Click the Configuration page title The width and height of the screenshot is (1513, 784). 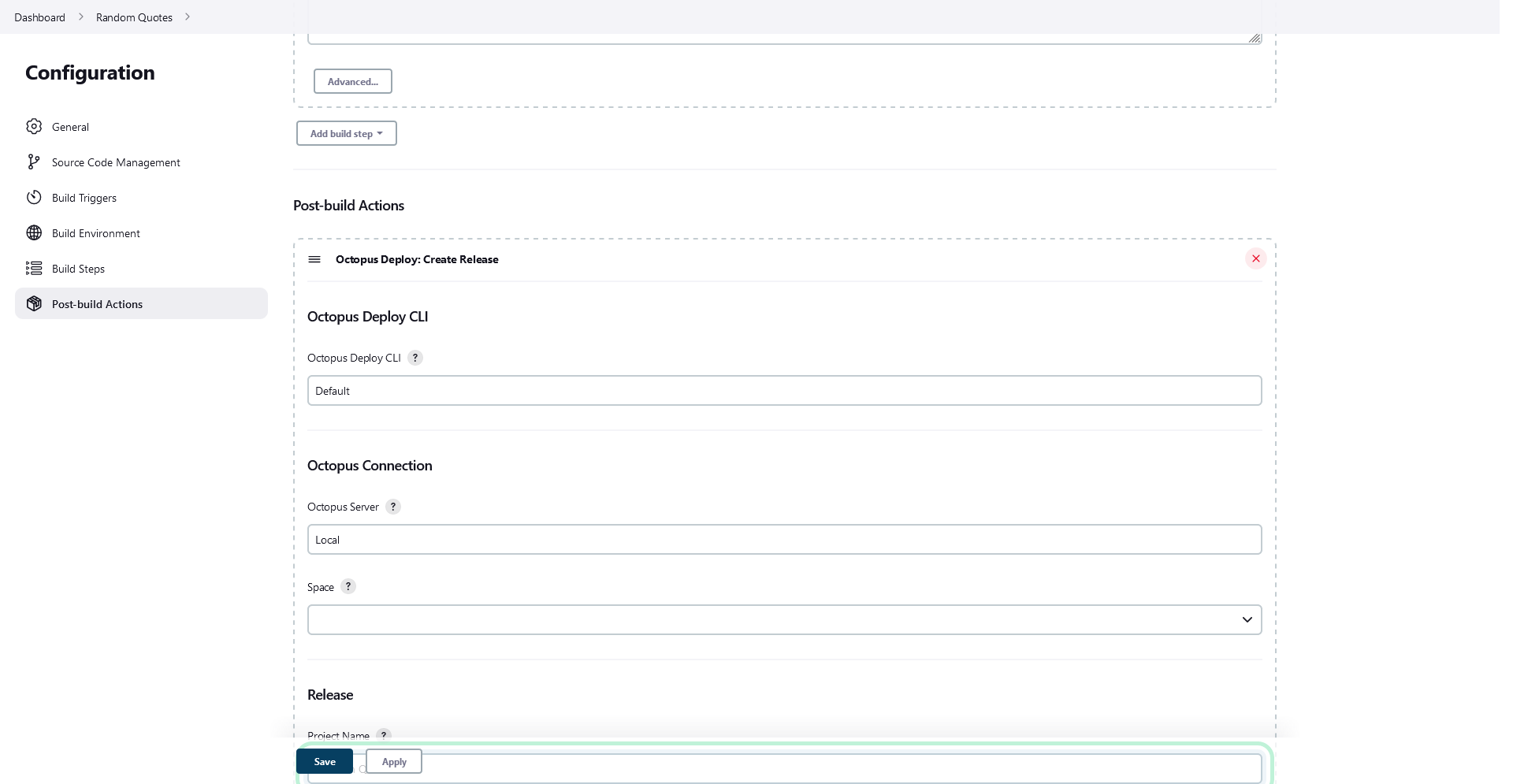[90, 72]
